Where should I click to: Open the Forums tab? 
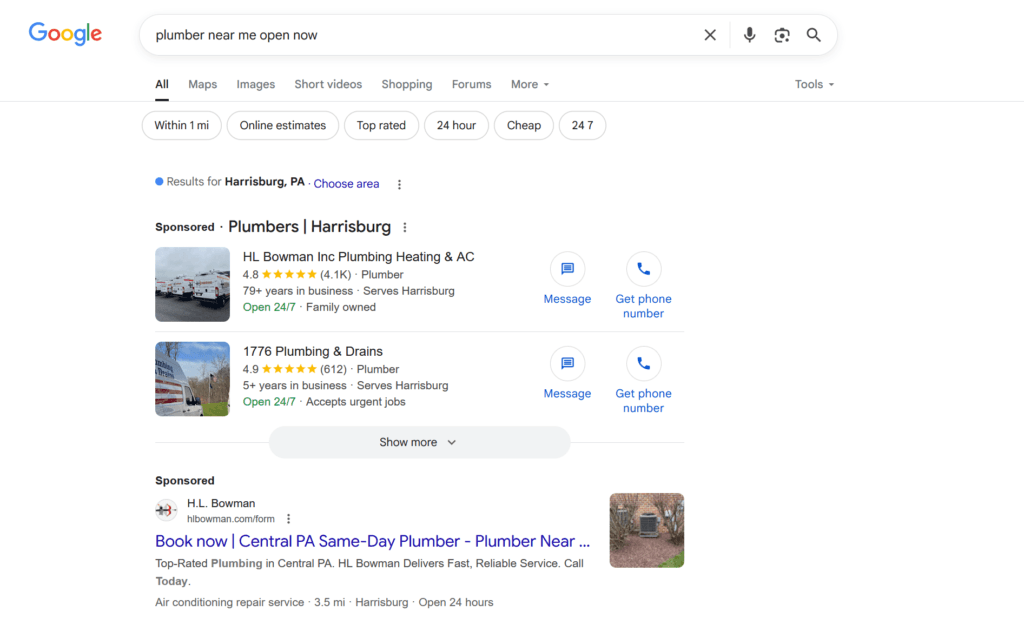[472, 84]
